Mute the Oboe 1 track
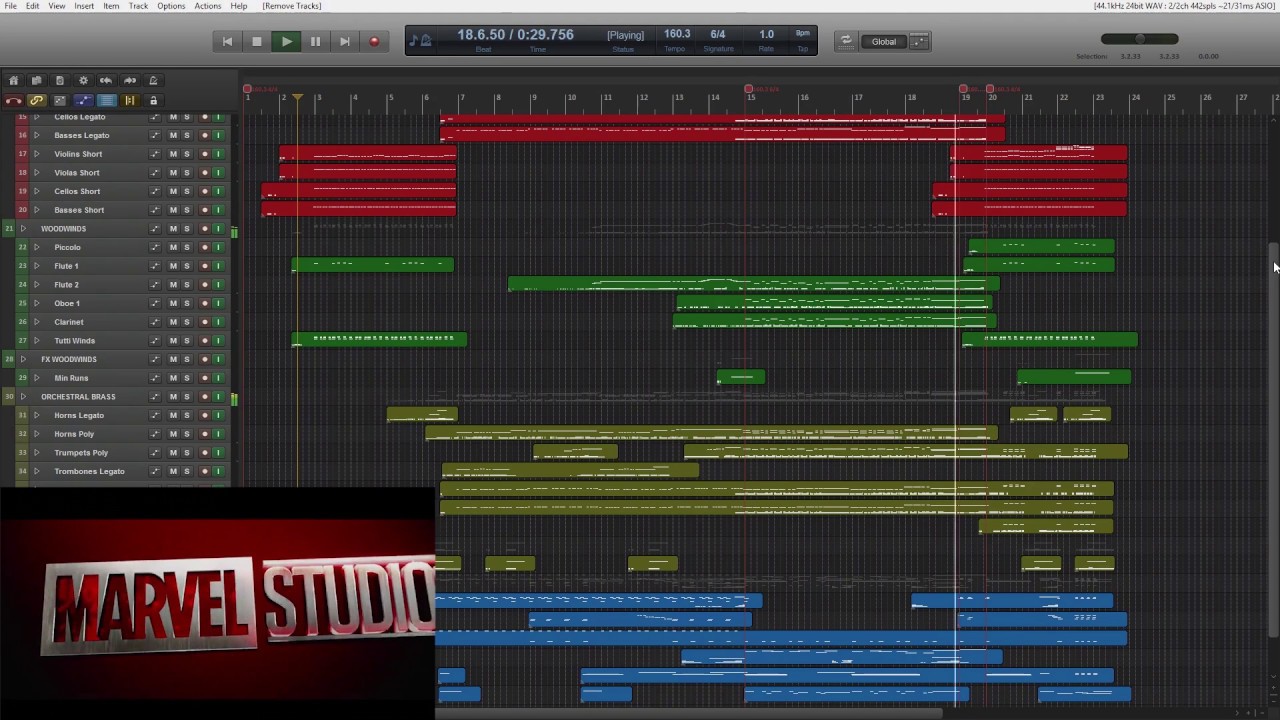This screenshot has height=720, width=1280. click(x=173, y=303)
